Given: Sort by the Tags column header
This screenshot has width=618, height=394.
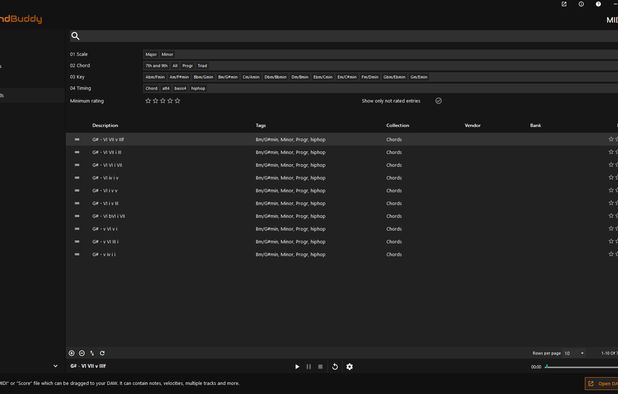Looking at the screenshot, I should [x=261, y=125].
